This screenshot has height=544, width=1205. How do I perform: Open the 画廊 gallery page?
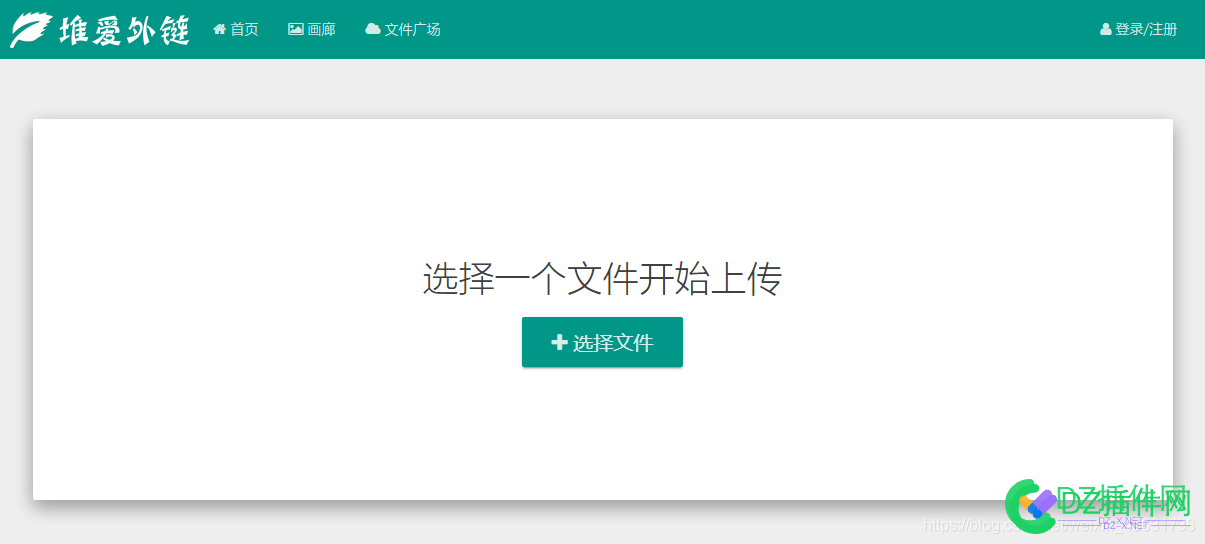(312, 30)
